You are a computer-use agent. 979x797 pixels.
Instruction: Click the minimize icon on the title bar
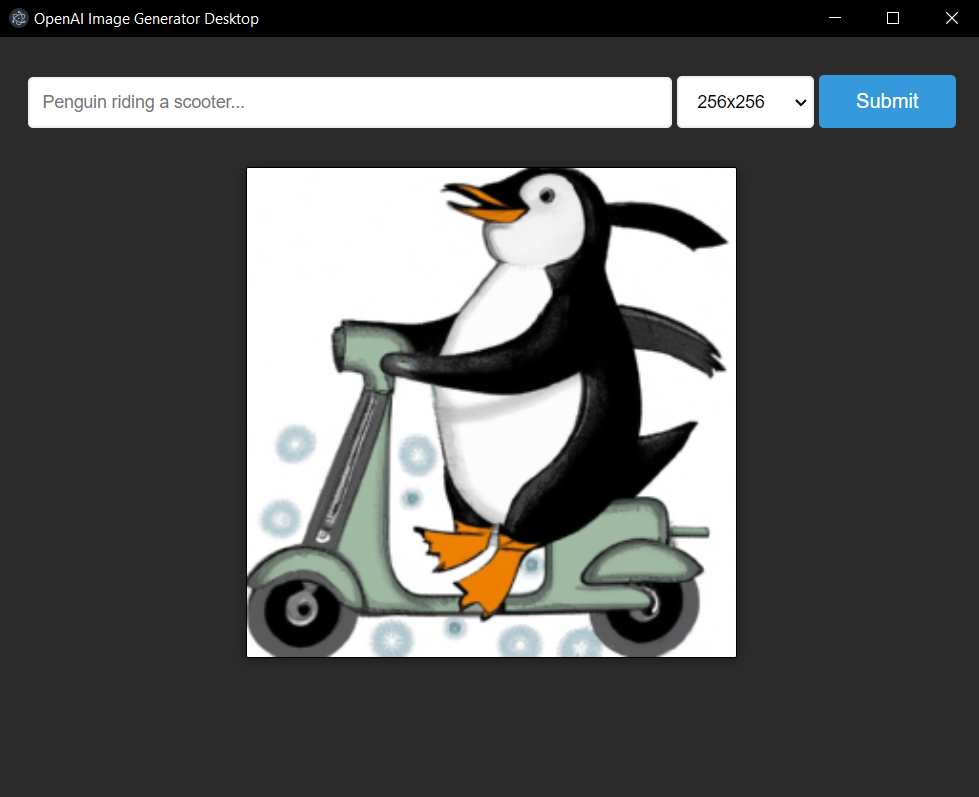835,18
